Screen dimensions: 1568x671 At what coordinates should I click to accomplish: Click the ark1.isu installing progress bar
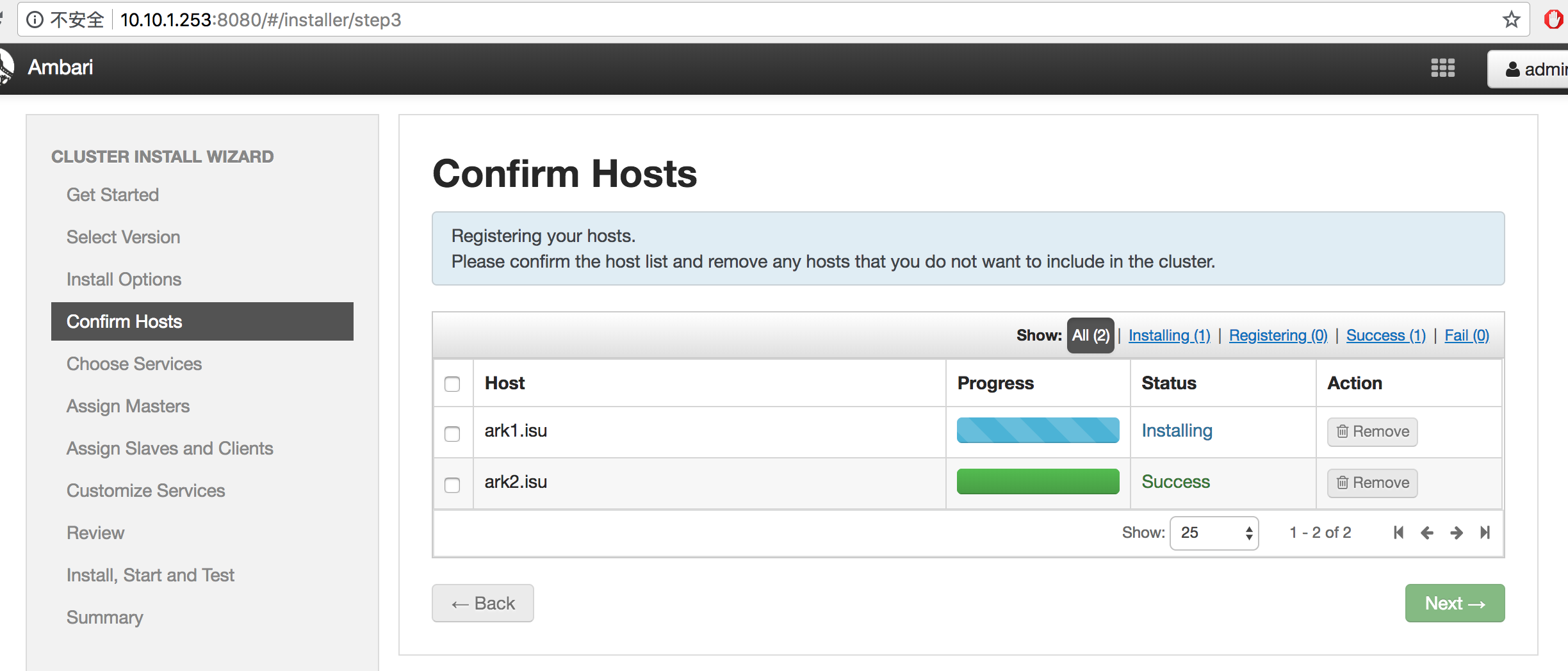(1038, 430)
